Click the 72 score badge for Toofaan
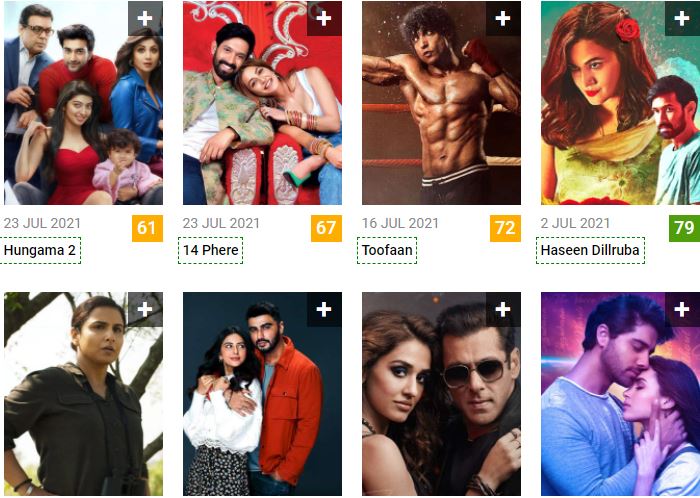 pyautogui.click(x=505, y=228)
